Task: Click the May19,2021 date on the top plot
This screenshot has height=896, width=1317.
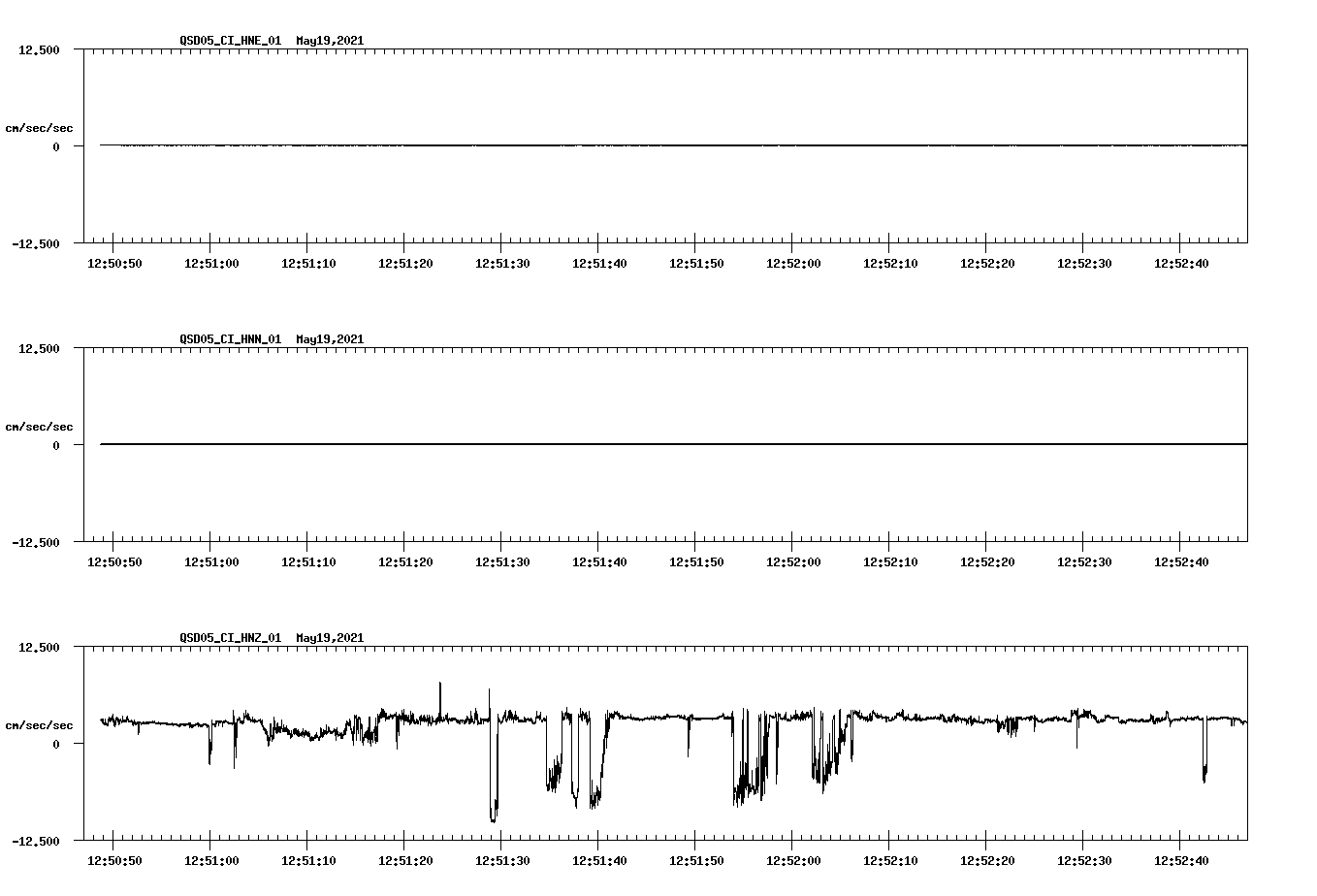Action: (x=330, y=41)
